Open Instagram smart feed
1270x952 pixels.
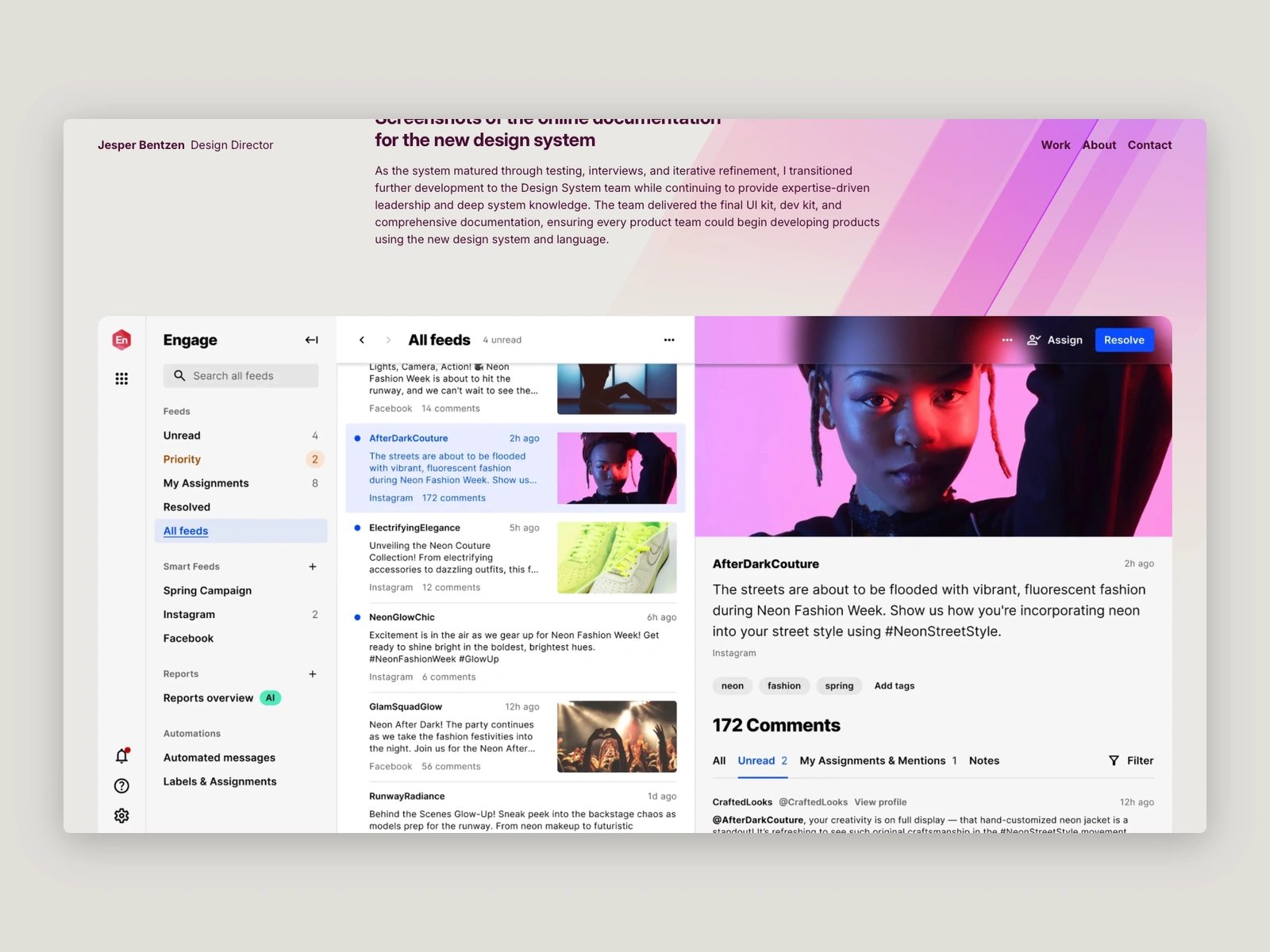[241, 614]
